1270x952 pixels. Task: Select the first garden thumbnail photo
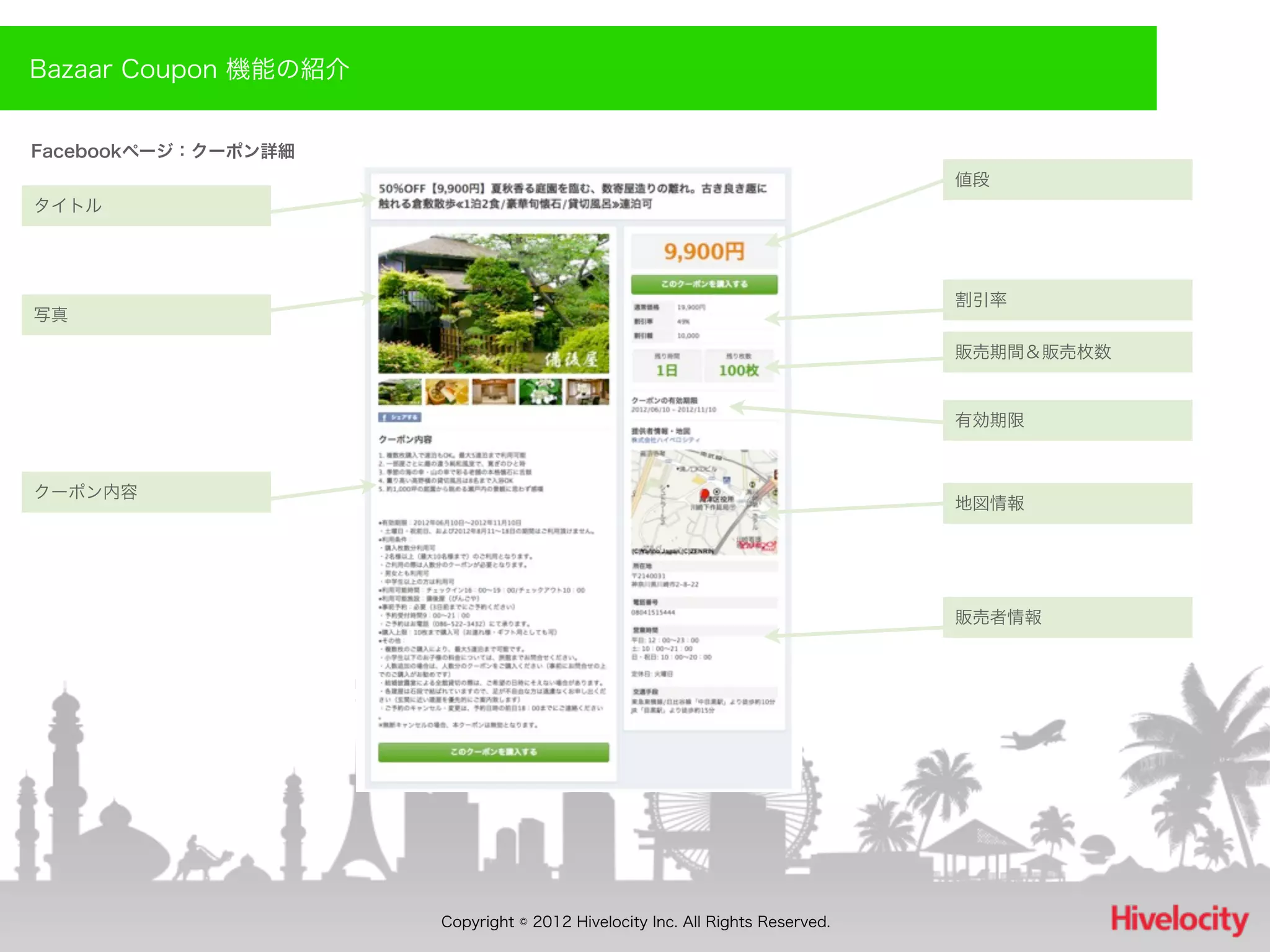[400, 392]
